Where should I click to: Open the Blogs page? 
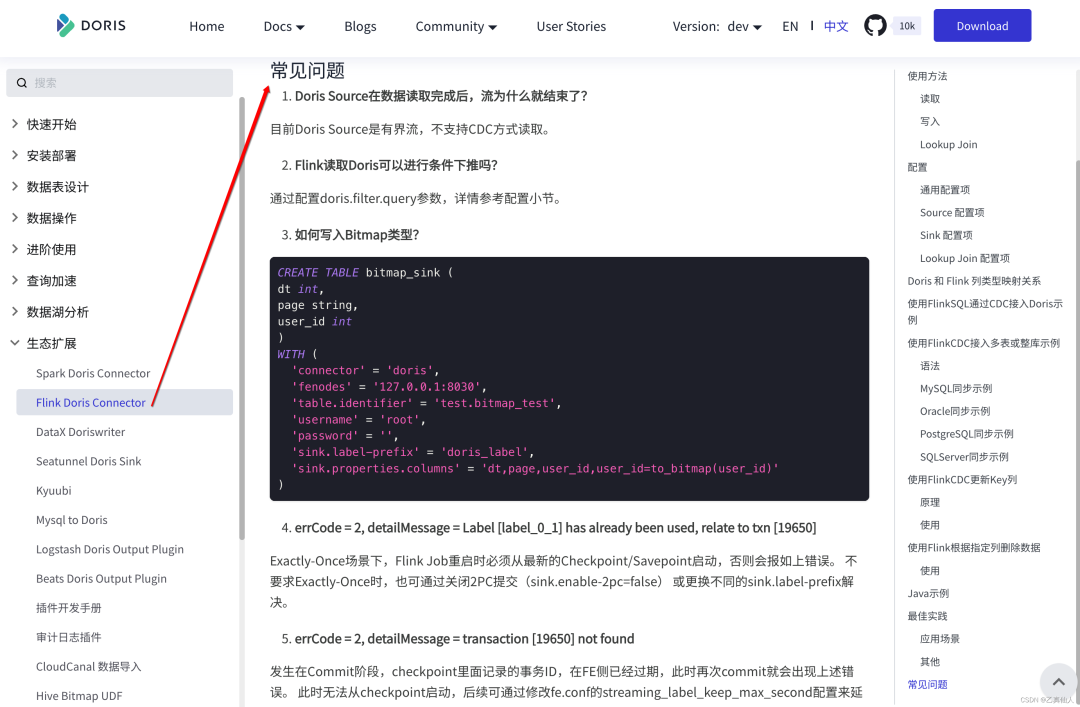[360, 26]
